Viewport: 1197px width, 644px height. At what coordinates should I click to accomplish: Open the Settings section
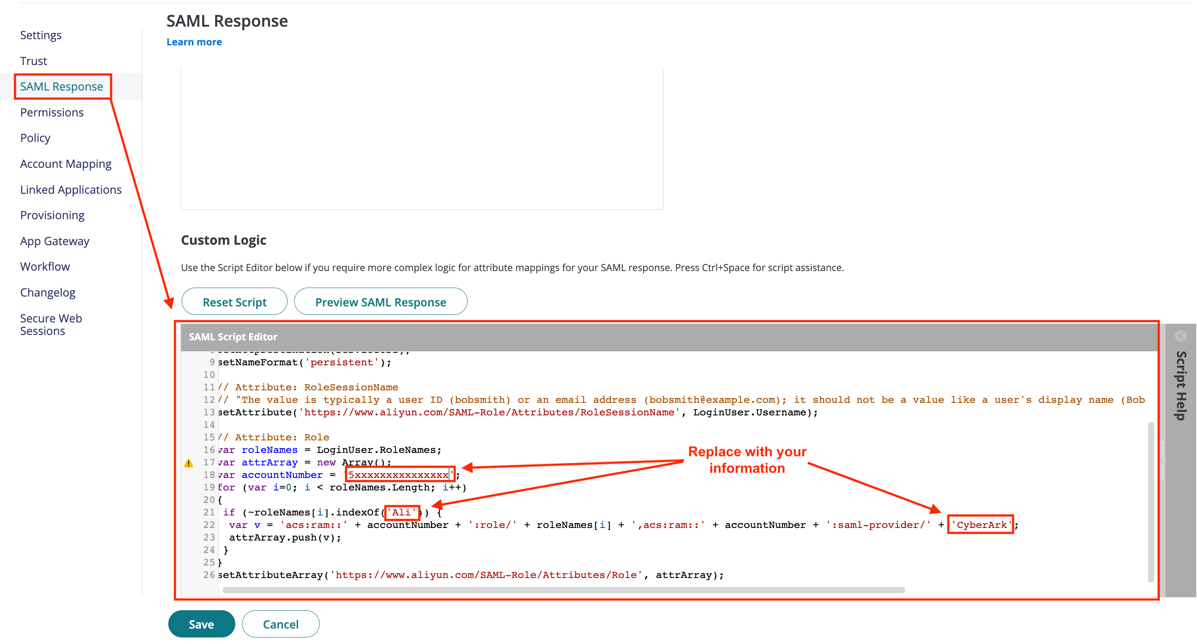pos(40,35)
